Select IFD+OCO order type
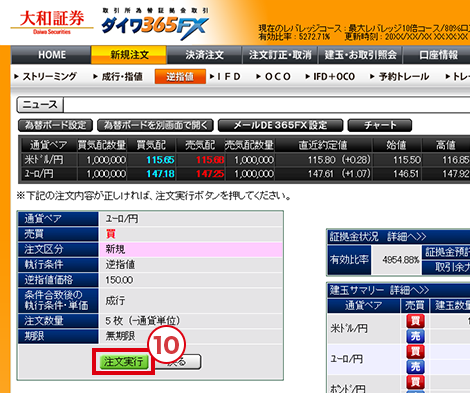This screenshot has width=470, height=393. coord(330,77)
